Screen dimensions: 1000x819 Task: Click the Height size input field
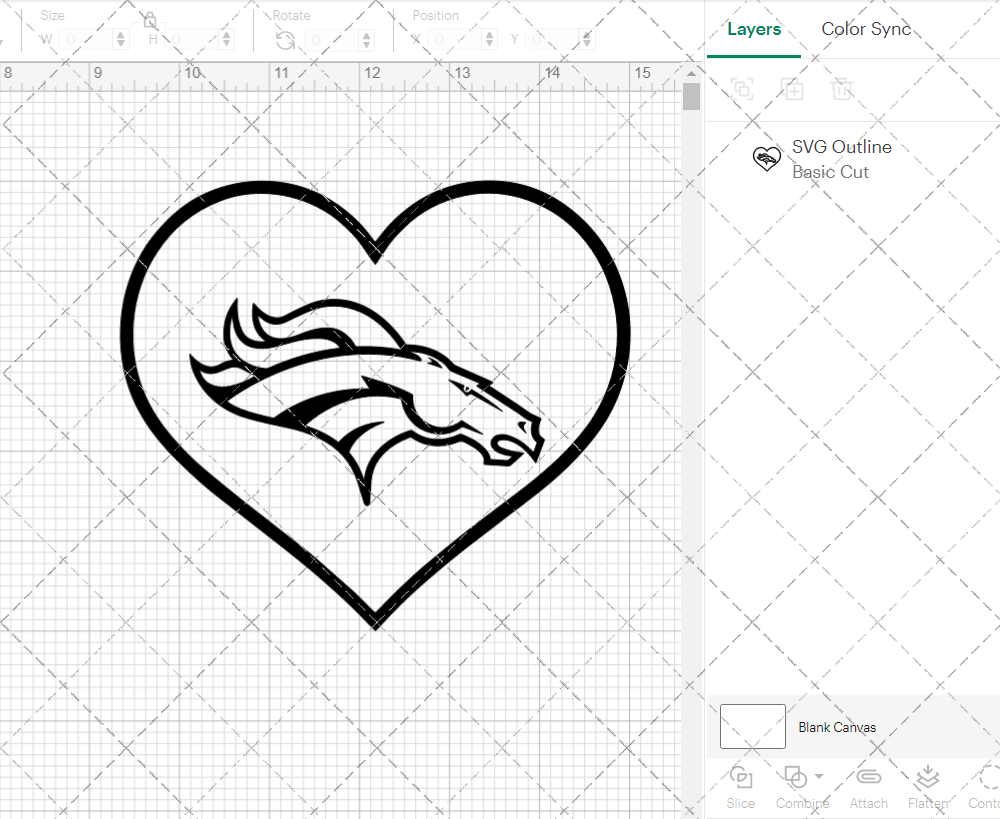coord(192,40)
